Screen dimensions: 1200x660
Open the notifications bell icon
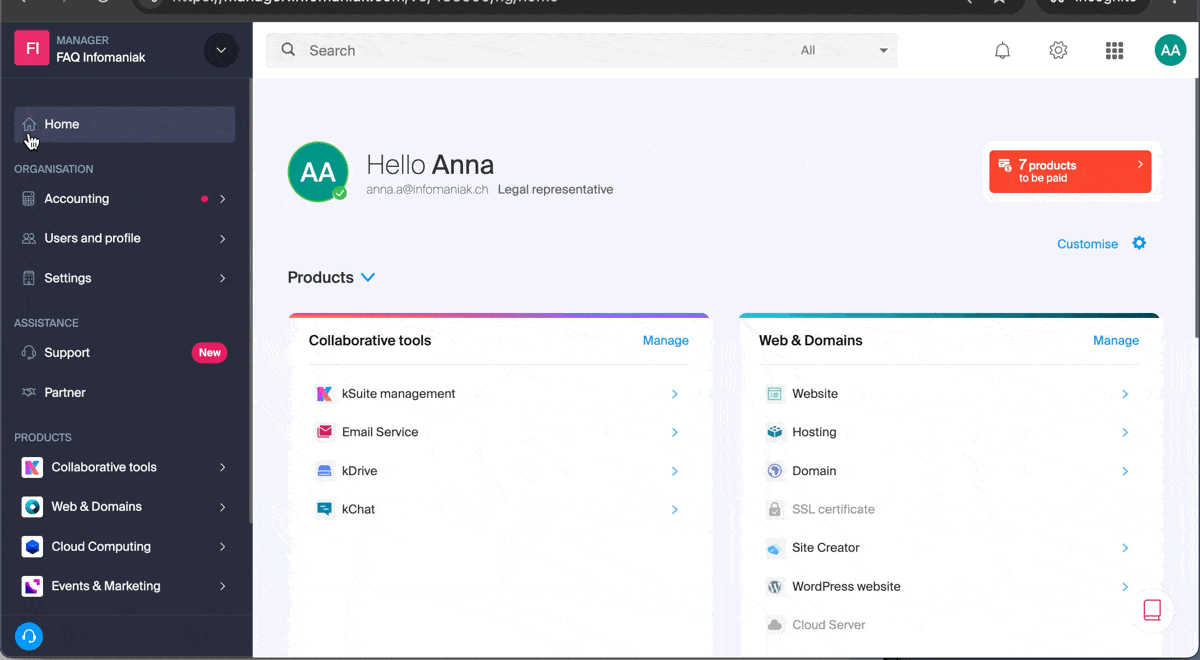coord(1002,51)
